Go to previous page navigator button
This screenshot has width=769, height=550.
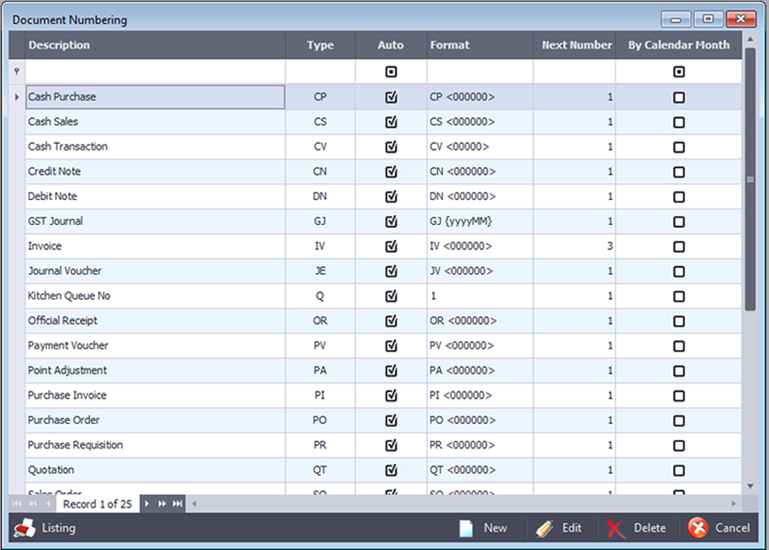pos(33,504)
